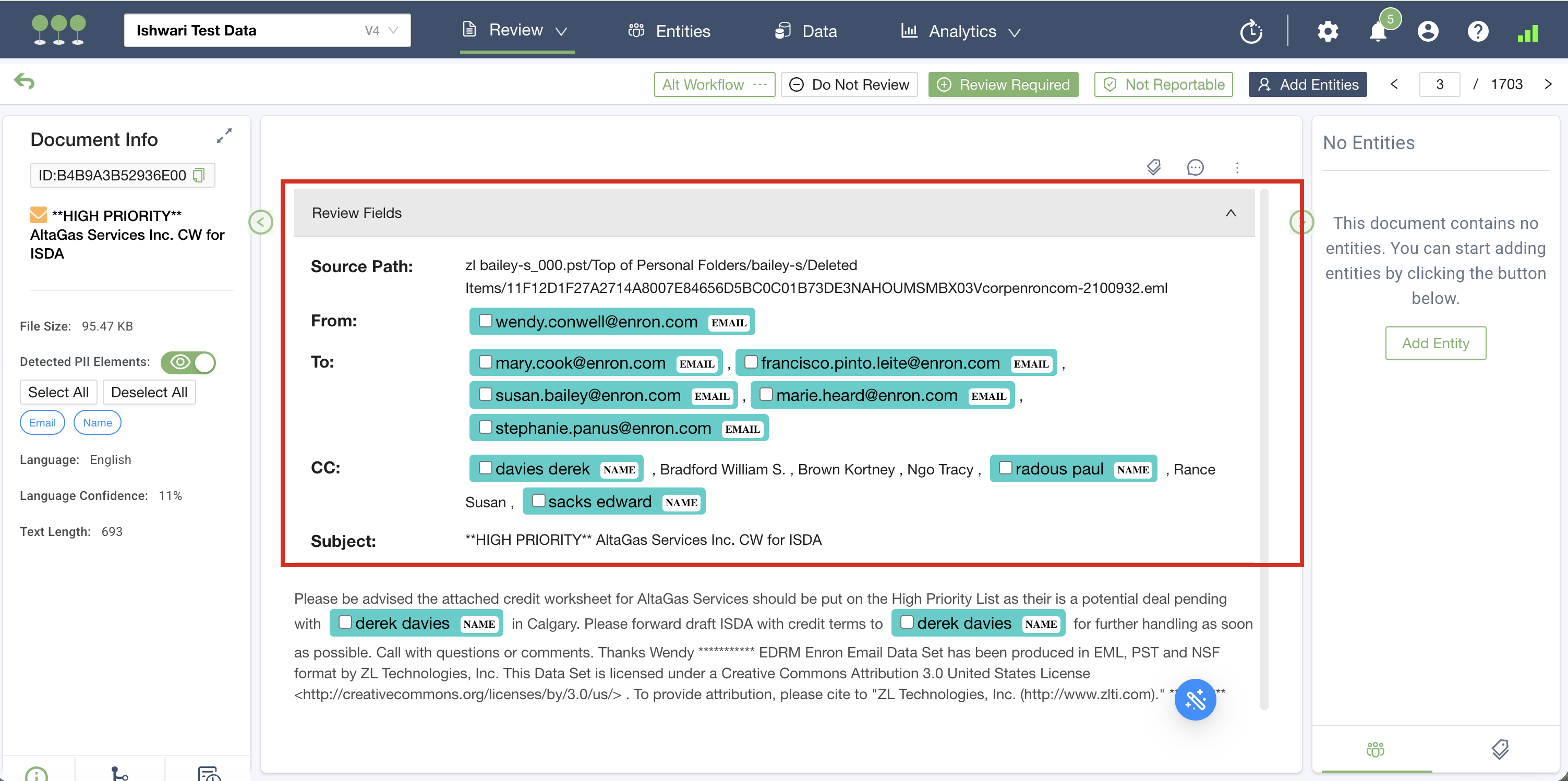Open the comments bubble icon
The image size is (1568, 781).
pos(1195,167)
